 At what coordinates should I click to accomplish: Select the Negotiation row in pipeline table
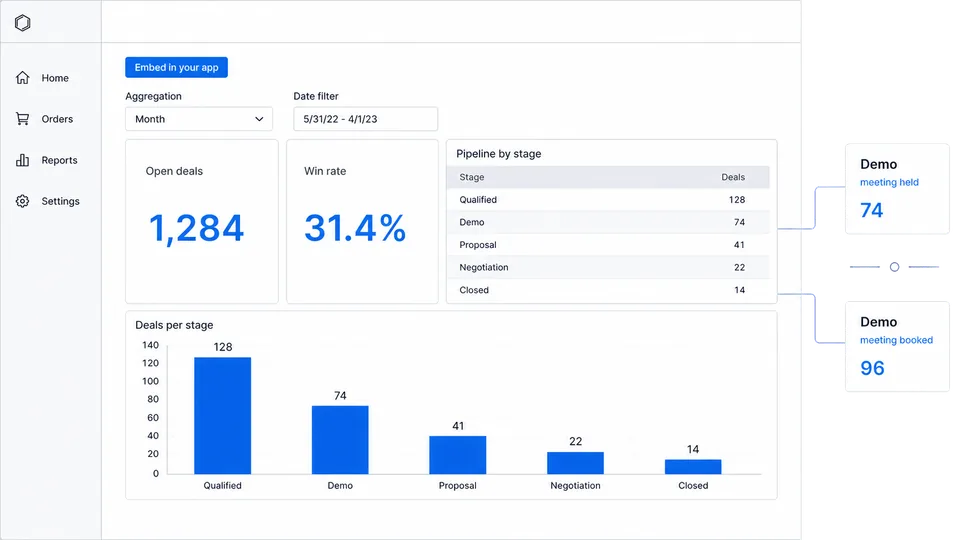click(608, 268)
